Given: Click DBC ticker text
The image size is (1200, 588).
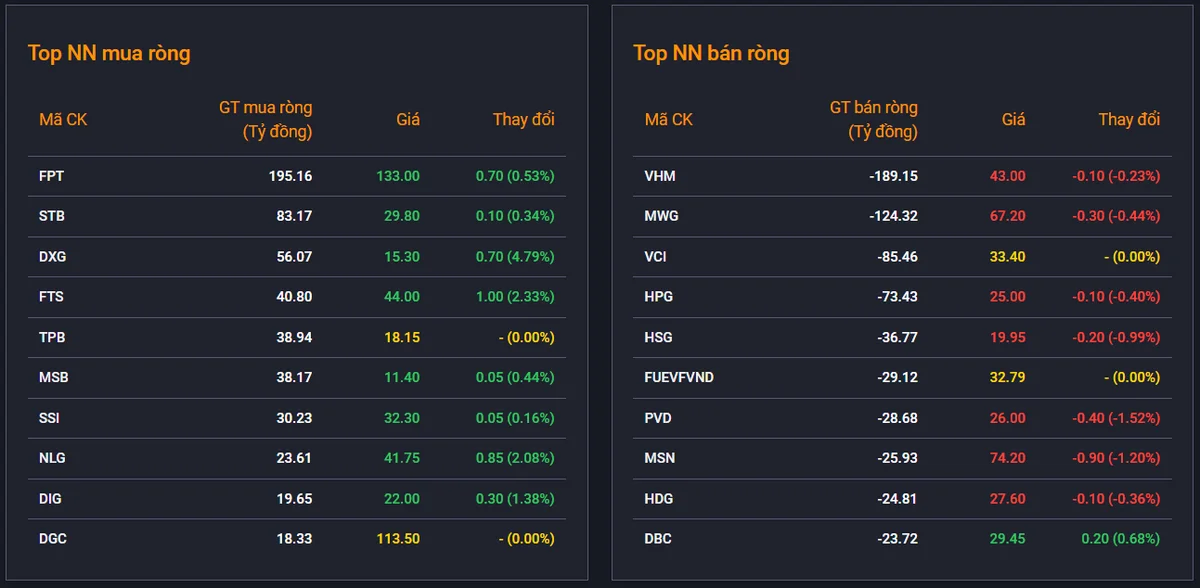Looking at the screenshot, I should (658, 539).
